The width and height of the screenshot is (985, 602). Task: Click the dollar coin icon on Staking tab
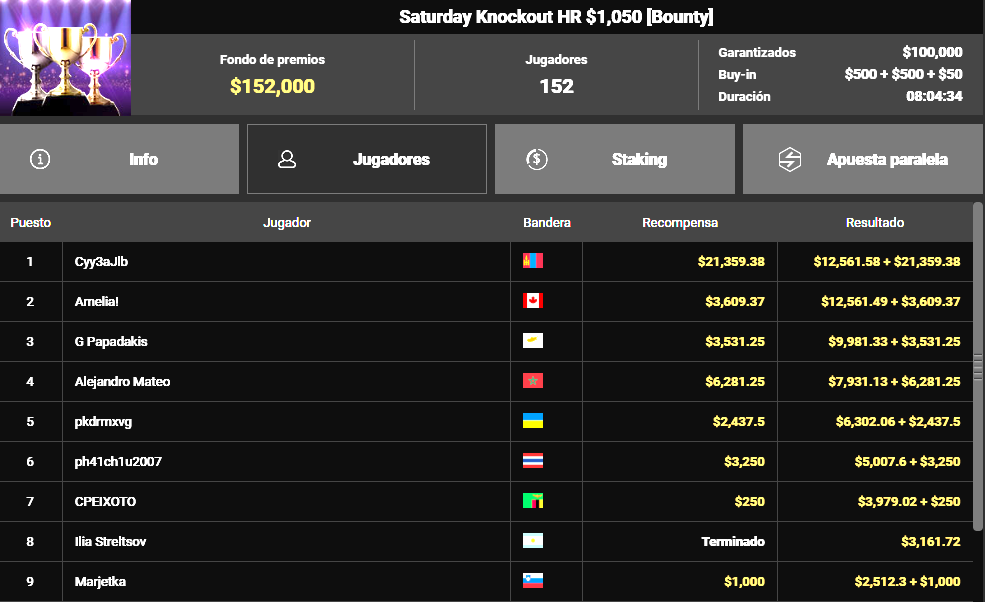tap(537, 159)
